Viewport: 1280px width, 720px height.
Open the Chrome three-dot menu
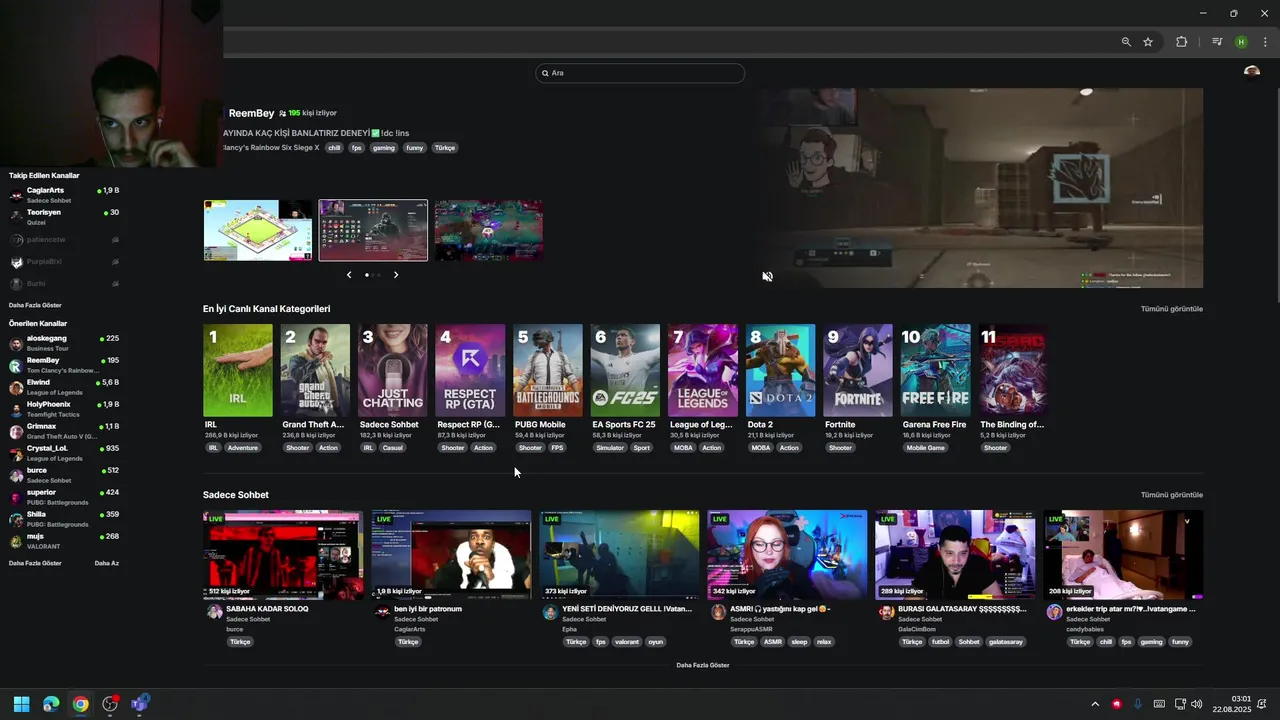(1265, 42)
